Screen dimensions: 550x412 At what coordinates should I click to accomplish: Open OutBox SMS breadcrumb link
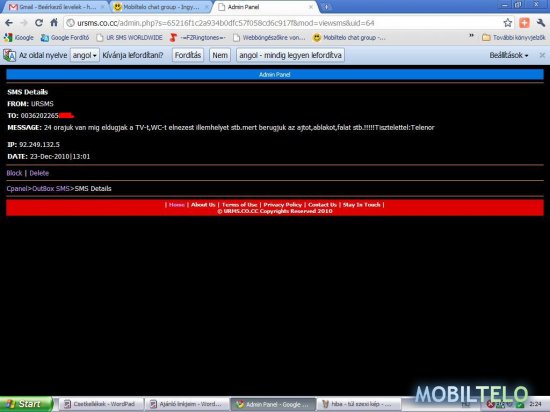(x=51, y=189)
